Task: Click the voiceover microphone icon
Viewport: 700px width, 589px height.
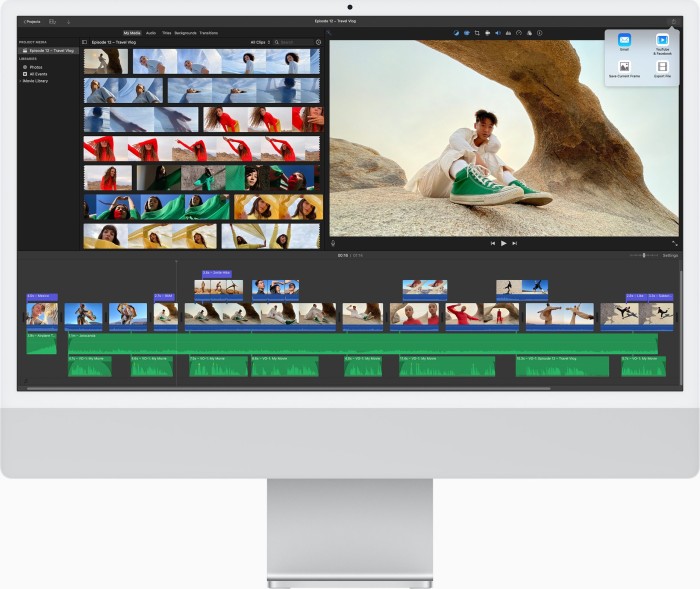Action: point(333,242)
